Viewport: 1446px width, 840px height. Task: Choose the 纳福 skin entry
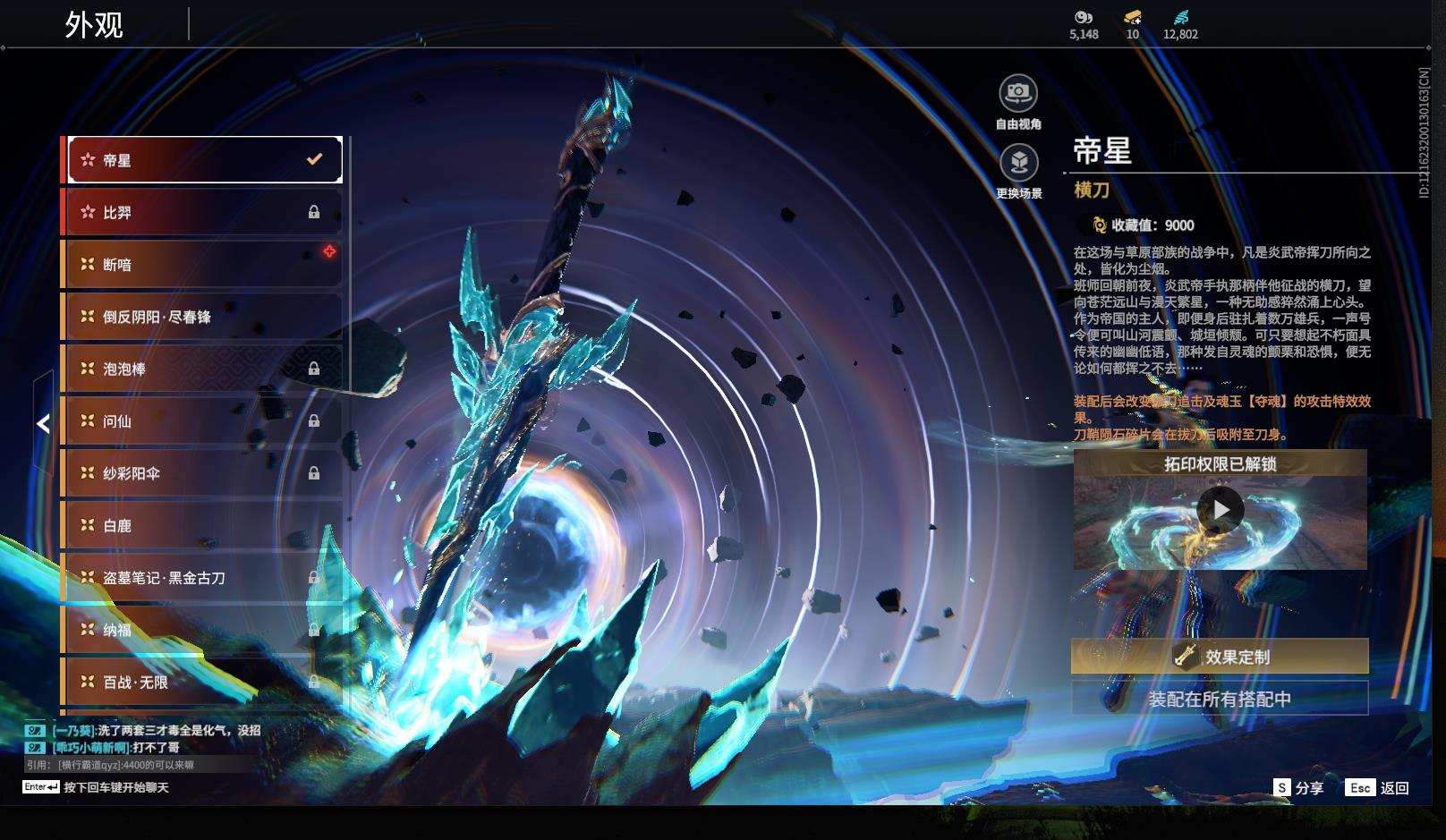204,629
